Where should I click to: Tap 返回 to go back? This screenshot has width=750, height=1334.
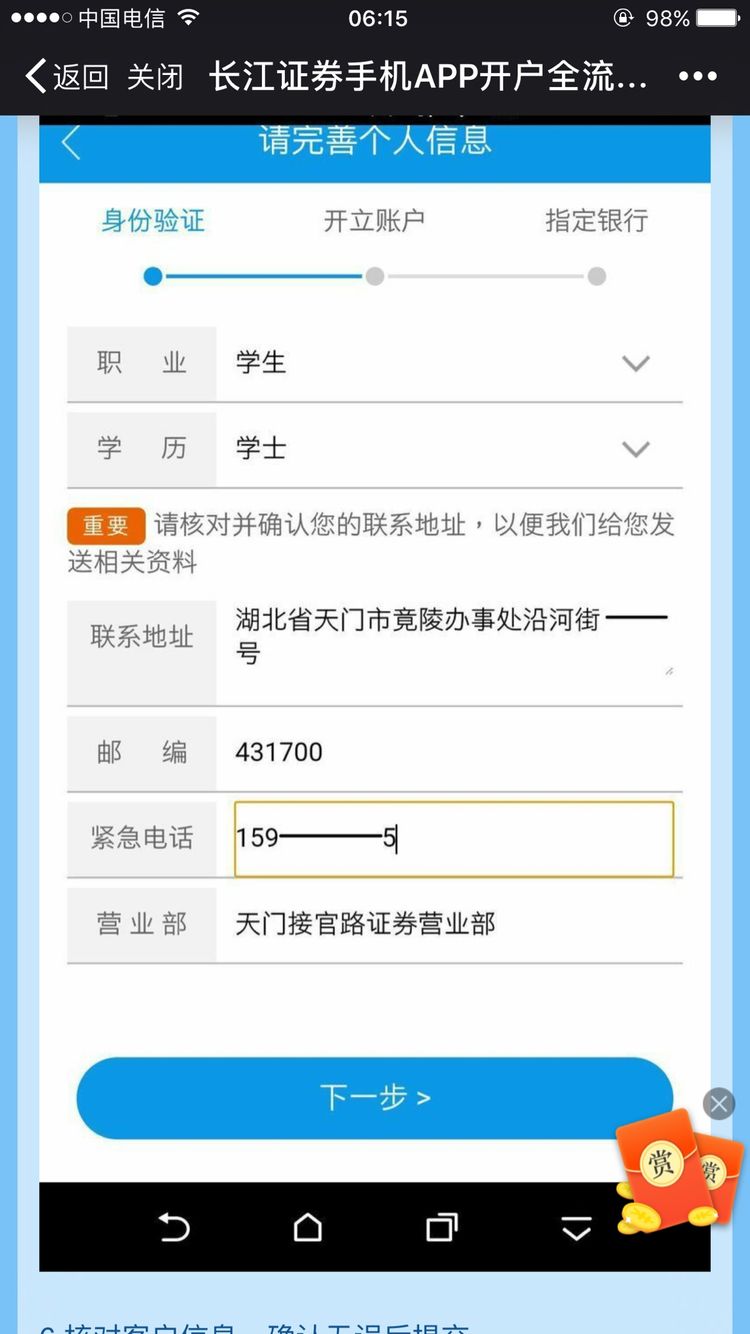pos(67,77)
